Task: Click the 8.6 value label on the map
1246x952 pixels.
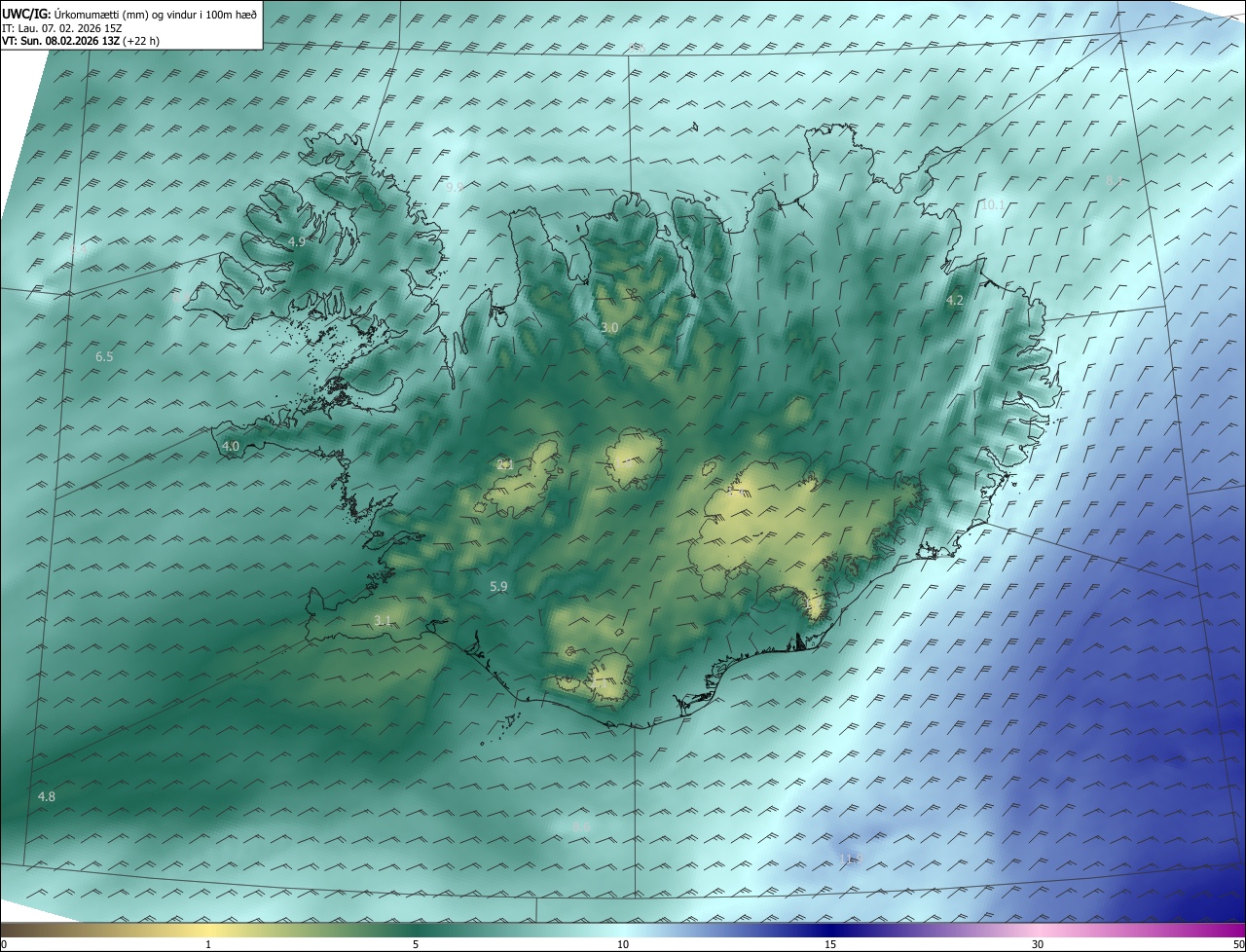Action: click(x=582, y=826)
